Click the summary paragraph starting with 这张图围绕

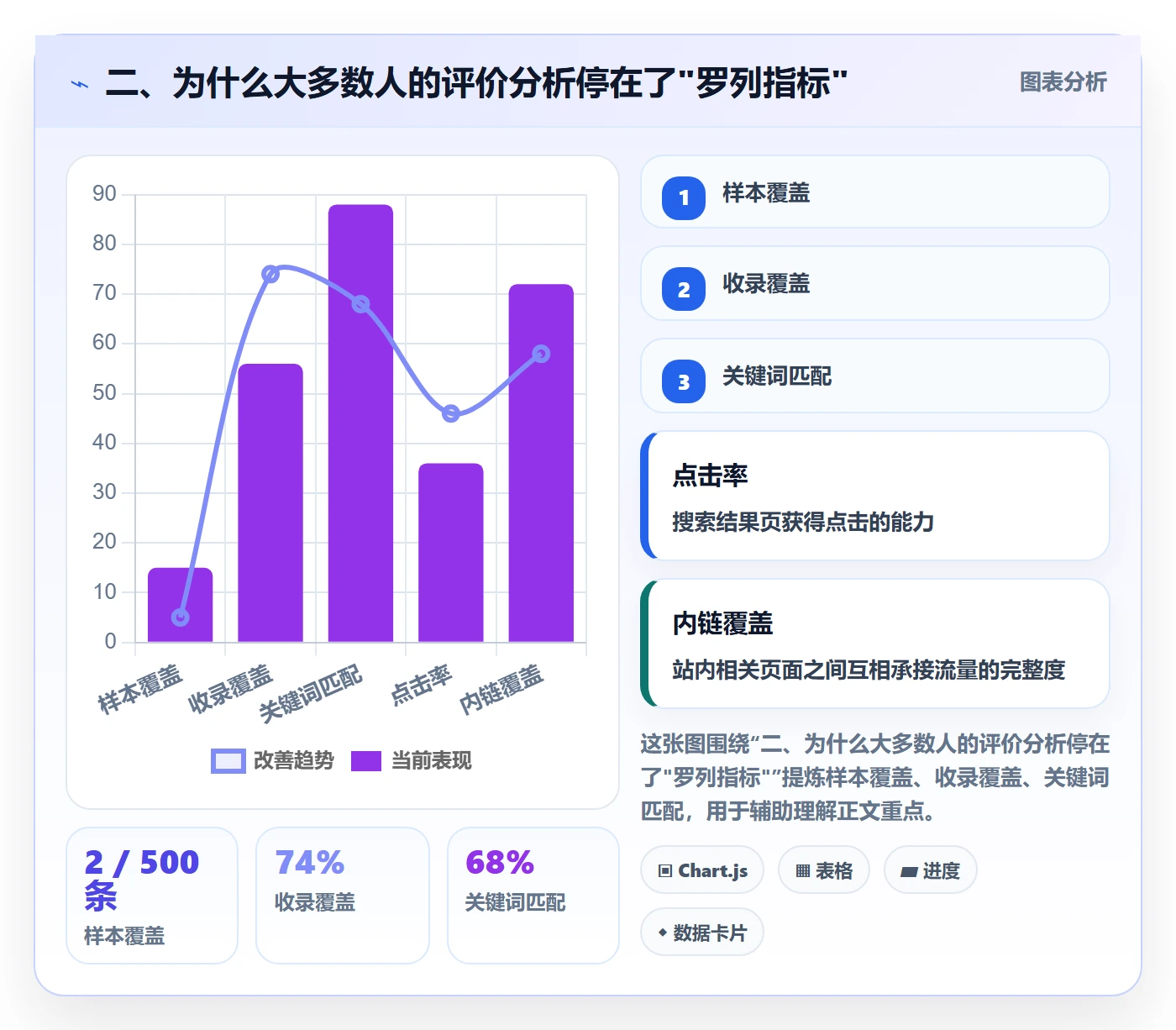(x=874, y=777)
